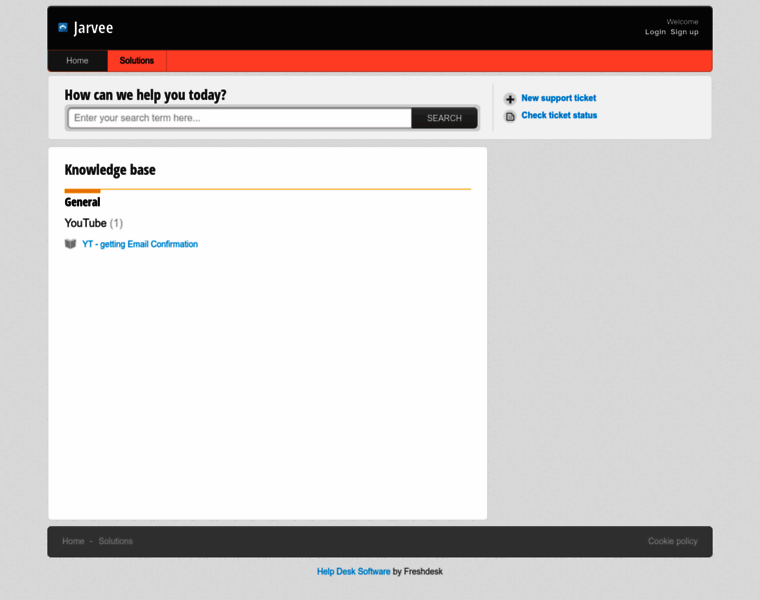Screen dimensions: 760x600
Task: Click Home link in the footer
Action: click(73, 541)
